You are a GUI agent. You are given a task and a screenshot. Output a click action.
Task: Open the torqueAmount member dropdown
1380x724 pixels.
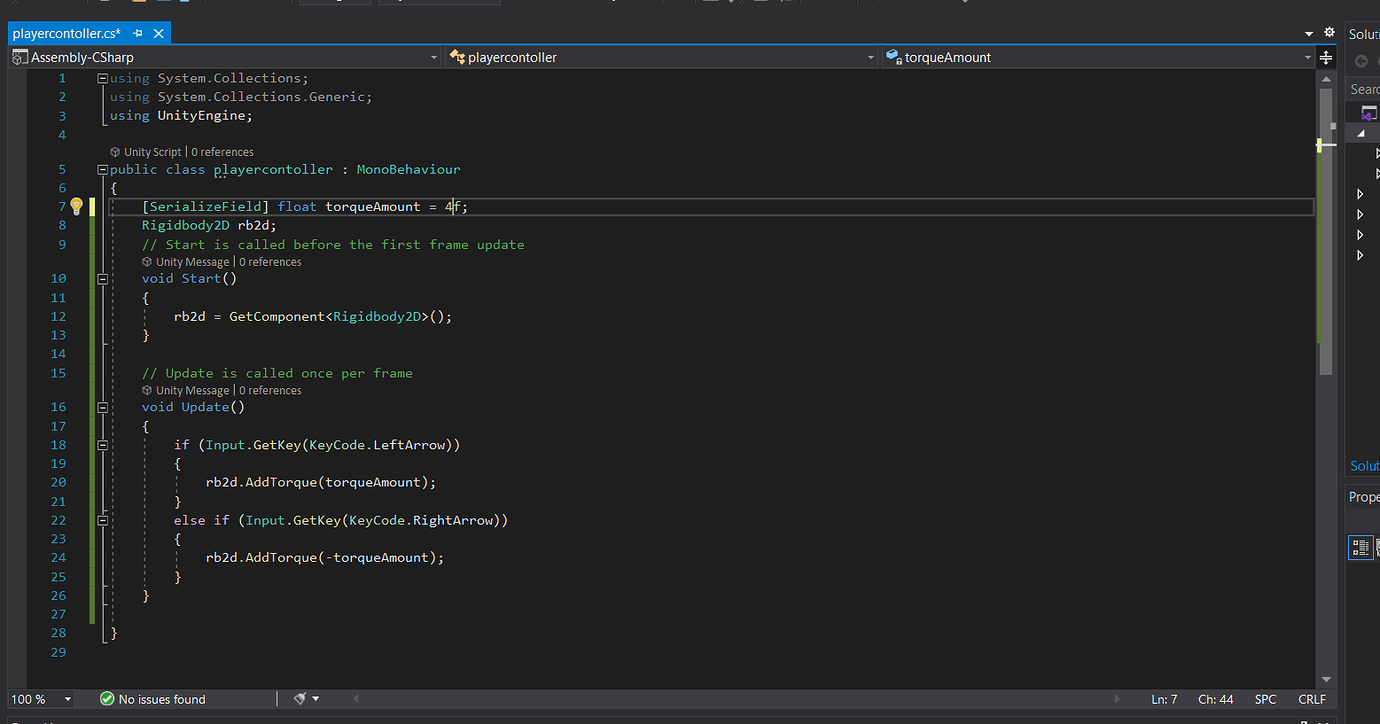click(1307, 58)
